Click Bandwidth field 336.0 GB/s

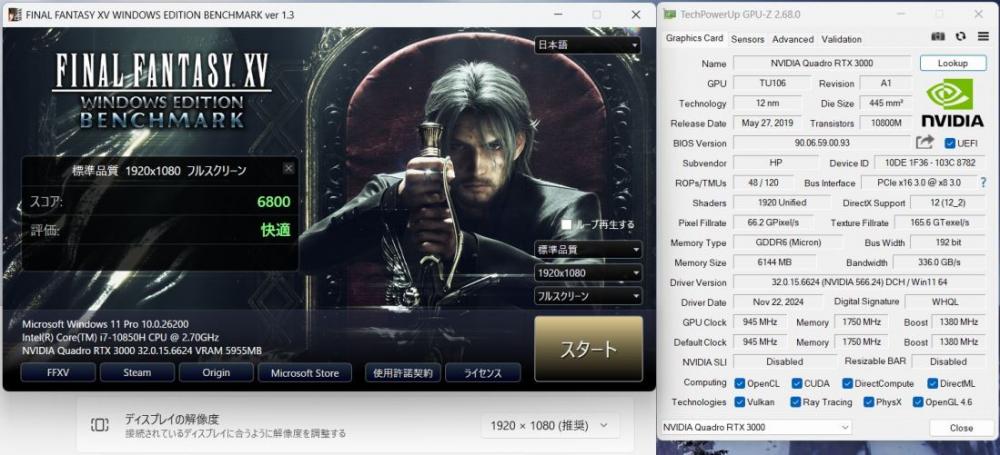[939, 262]
